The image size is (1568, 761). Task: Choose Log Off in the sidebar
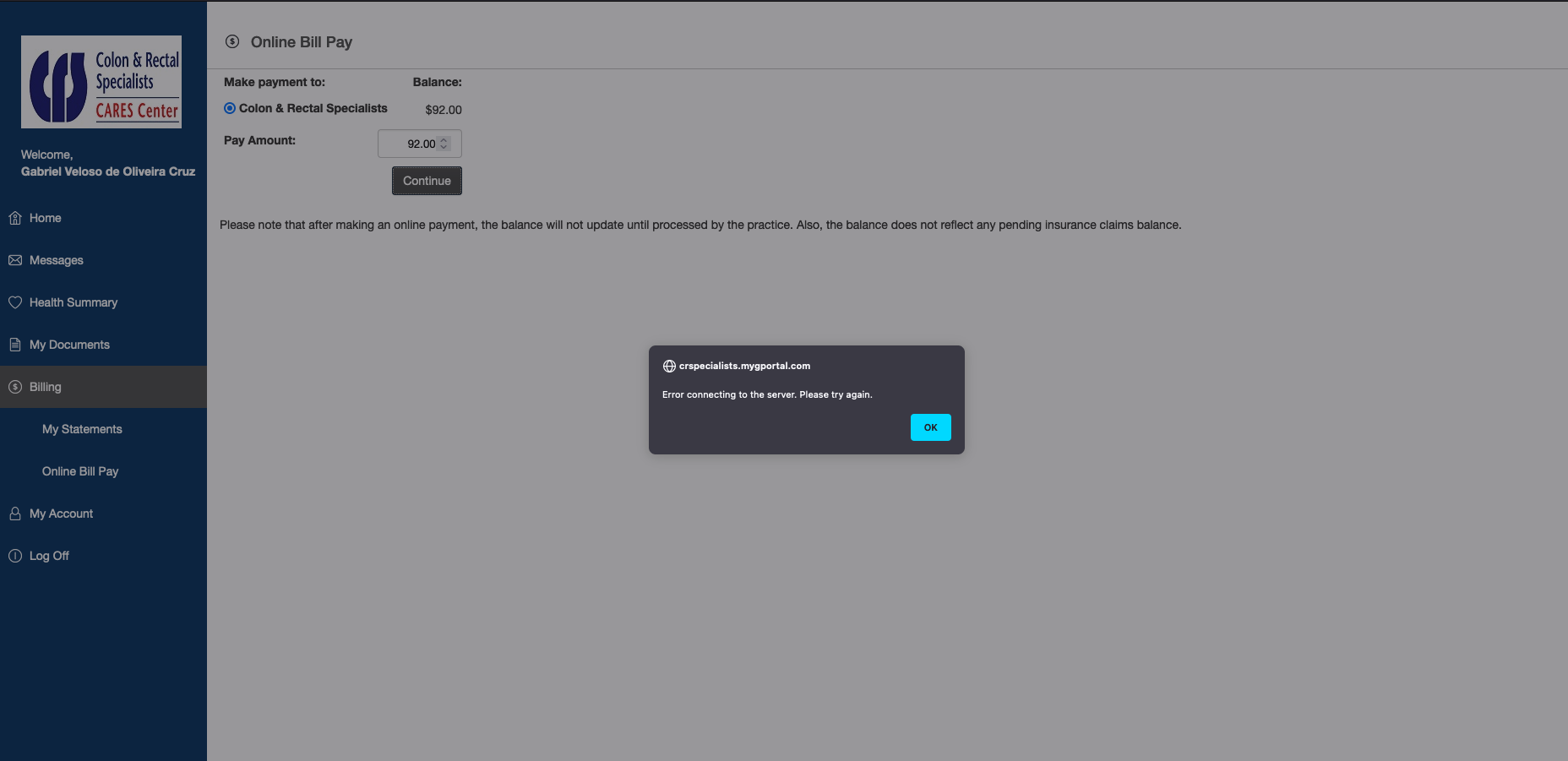coord(103,556)
